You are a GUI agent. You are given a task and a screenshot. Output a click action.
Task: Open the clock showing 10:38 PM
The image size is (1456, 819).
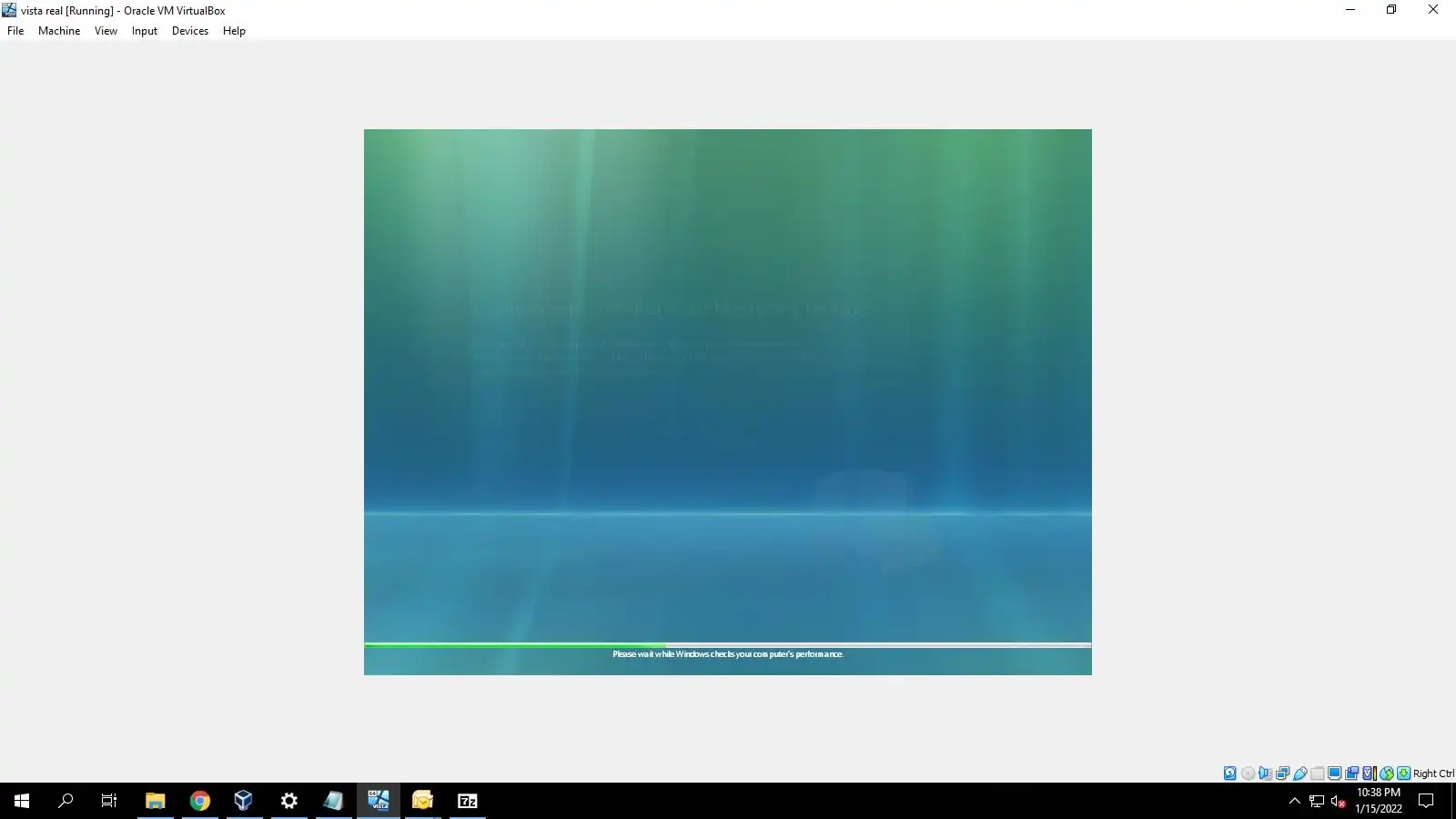pos(1379,801)
